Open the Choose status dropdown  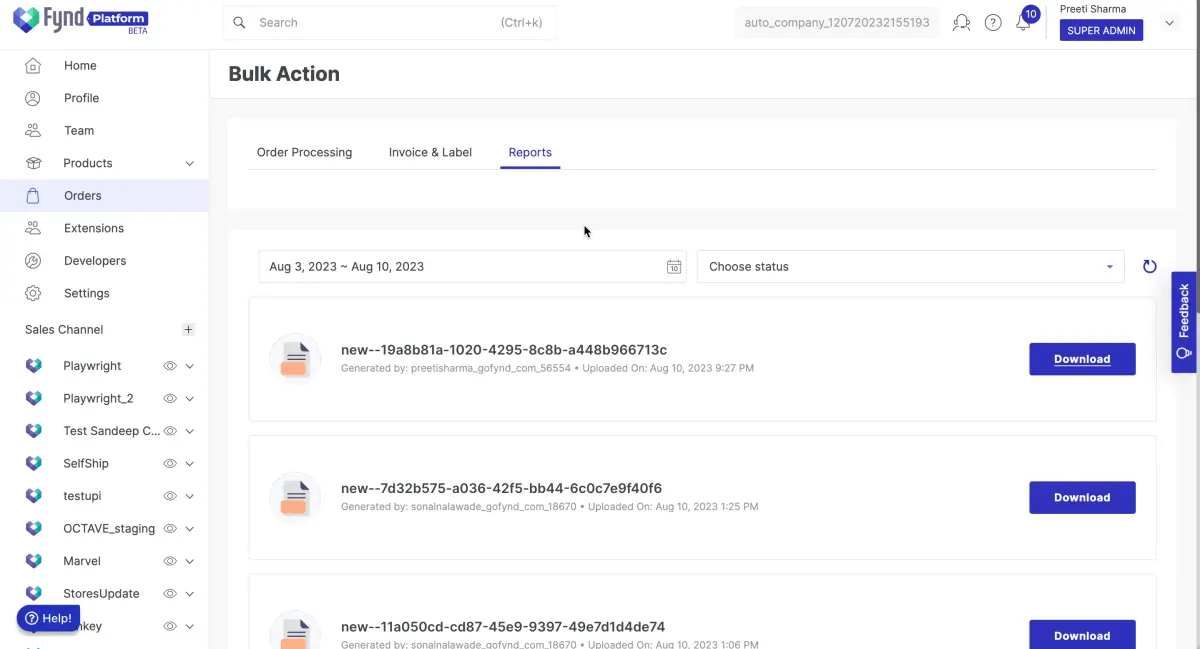[911, 267]
